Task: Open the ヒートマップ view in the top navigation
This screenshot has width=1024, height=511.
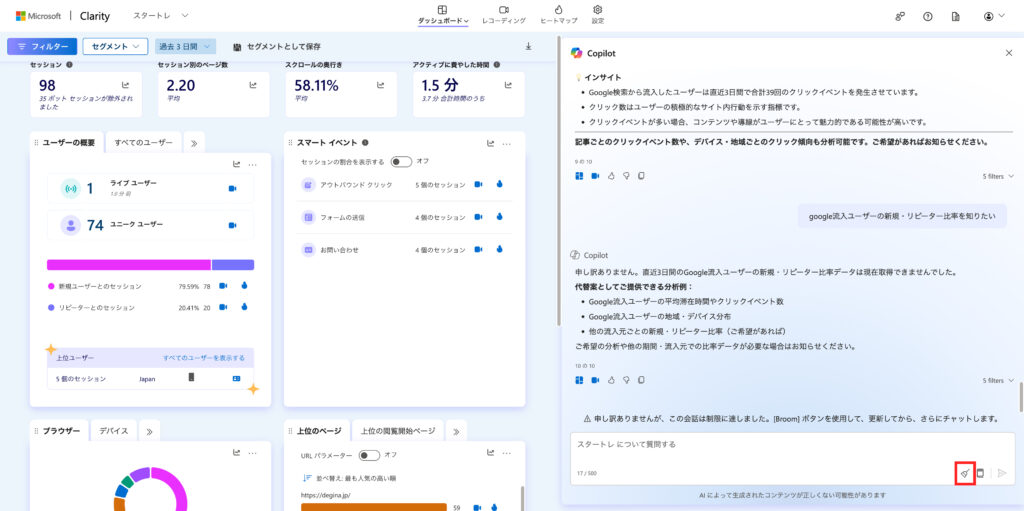Action: coord(558,14)
